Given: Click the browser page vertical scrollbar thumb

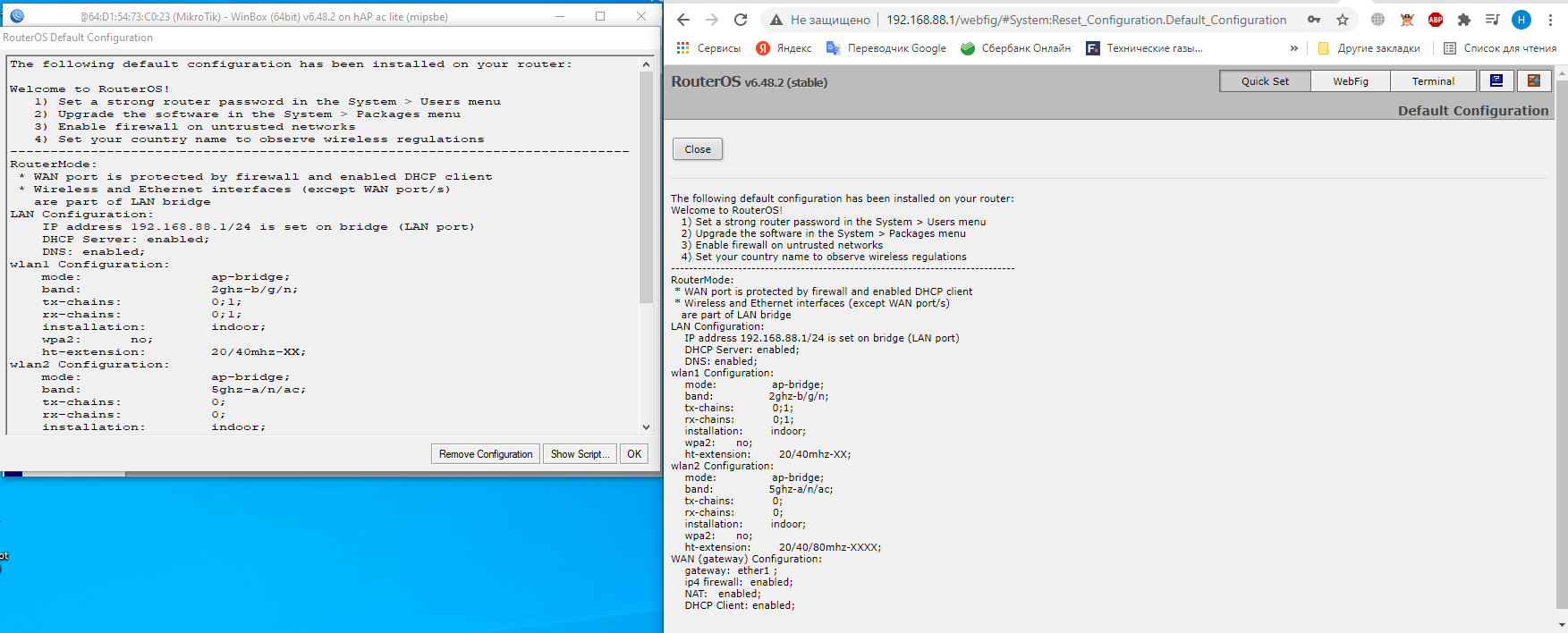Looking at the screenshot, I should (x=1562, y=343).
